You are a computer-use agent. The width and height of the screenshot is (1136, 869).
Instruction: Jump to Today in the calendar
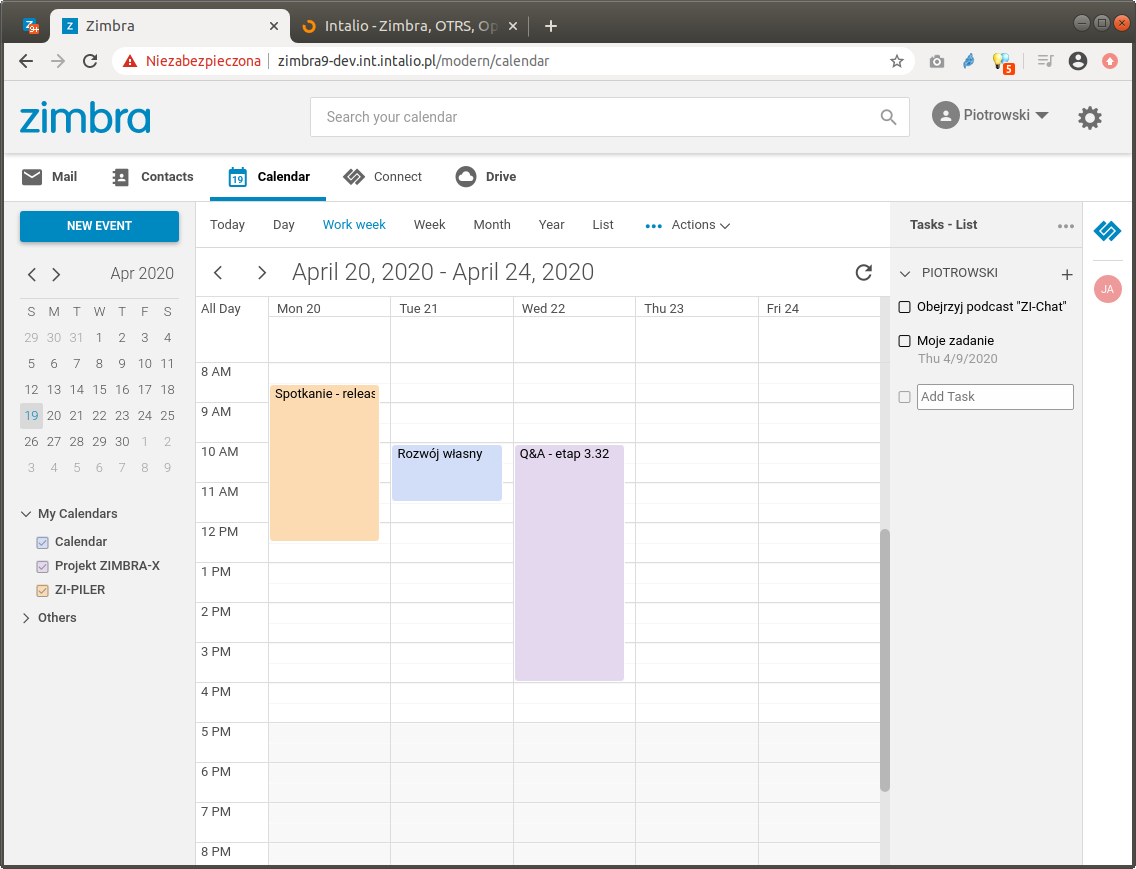pyautogui.click(x=227, y=225)
